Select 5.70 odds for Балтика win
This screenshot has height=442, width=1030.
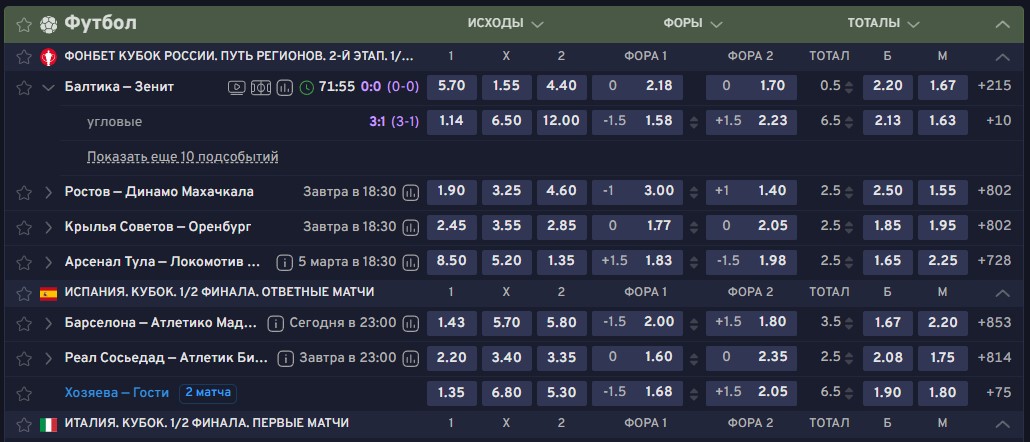click(x=451, y=87)
